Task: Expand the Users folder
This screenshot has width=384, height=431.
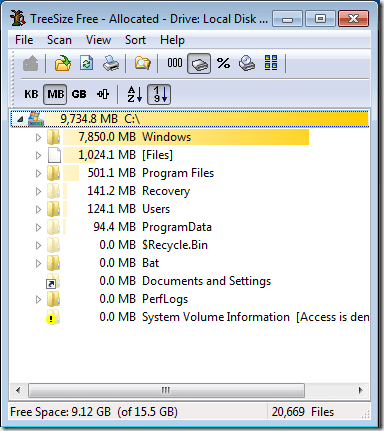Action: point(38,209)
